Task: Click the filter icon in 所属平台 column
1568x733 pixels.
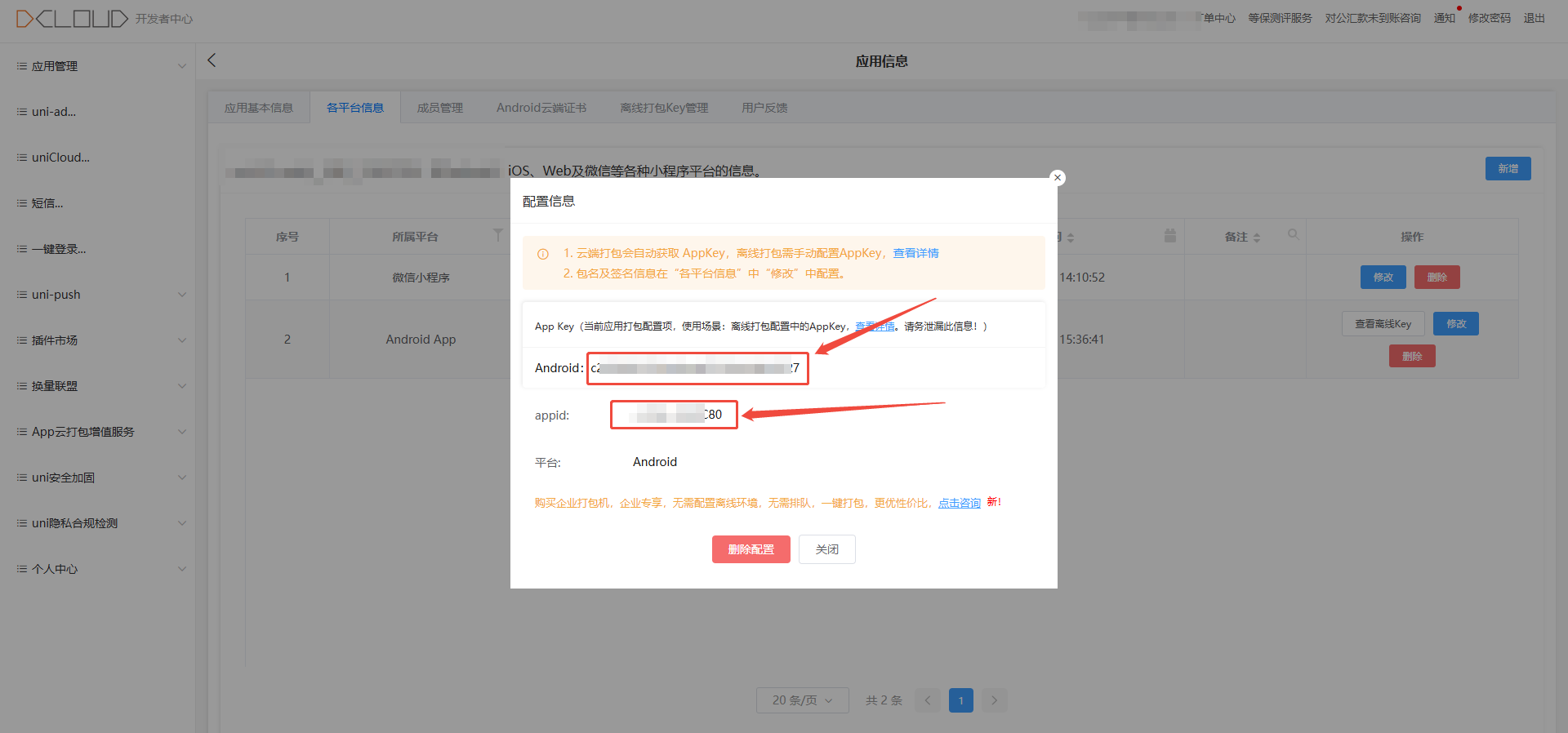Action: coord(497,235)
